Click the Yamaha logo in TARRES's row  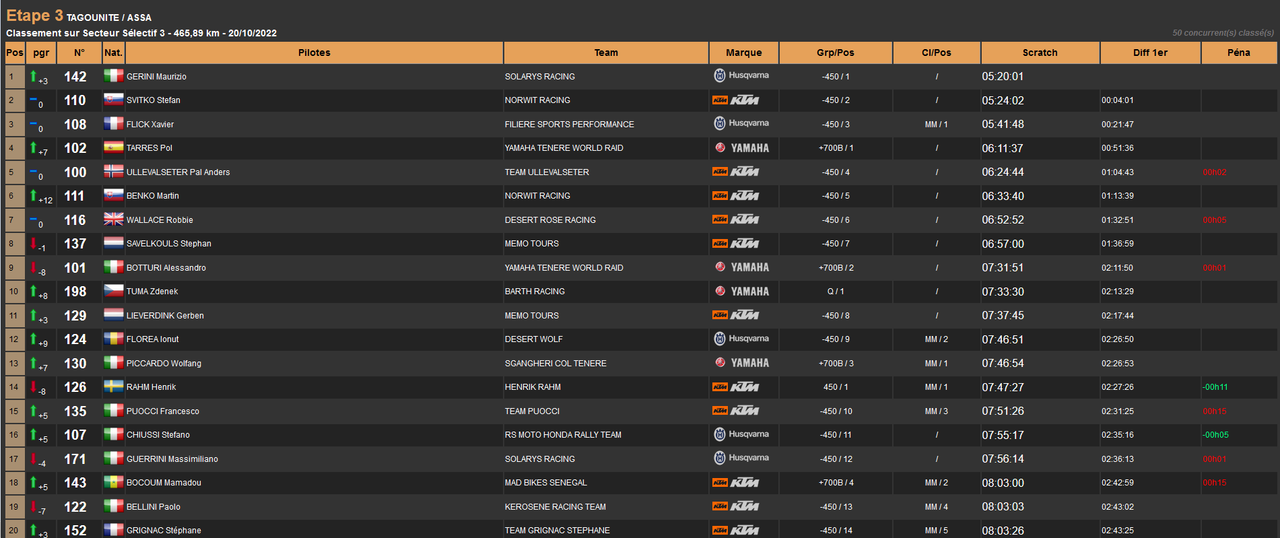(x=741, y=148)
